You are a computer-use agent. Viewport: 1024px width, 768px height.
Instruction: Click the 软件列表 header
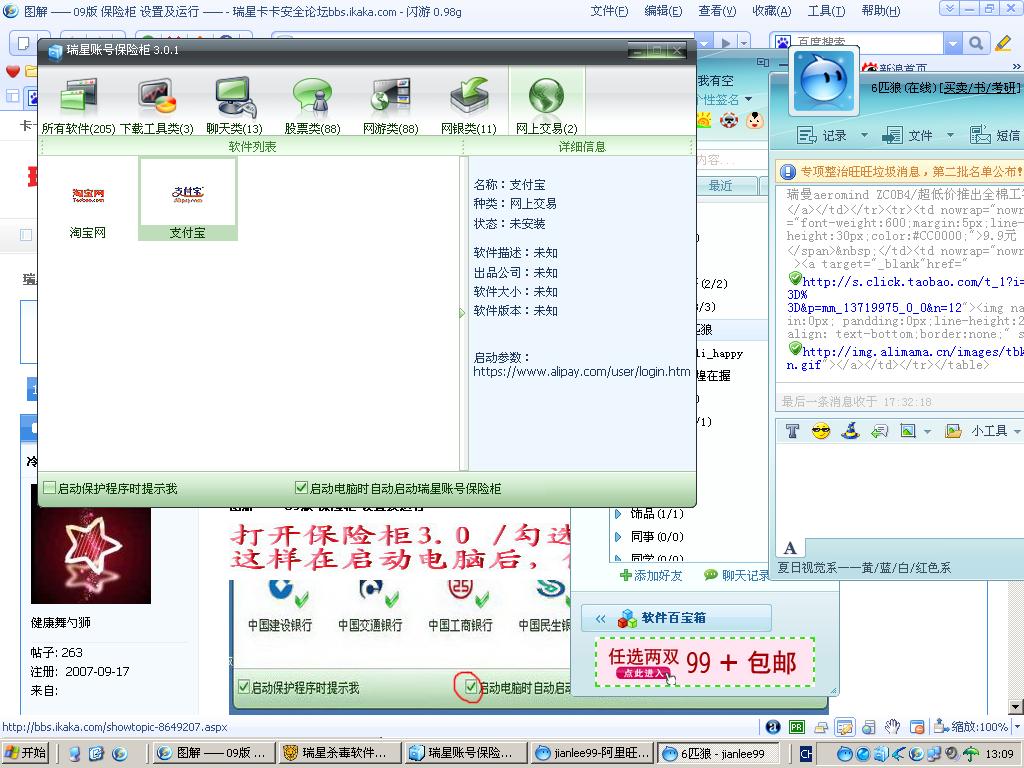[252, 146]
